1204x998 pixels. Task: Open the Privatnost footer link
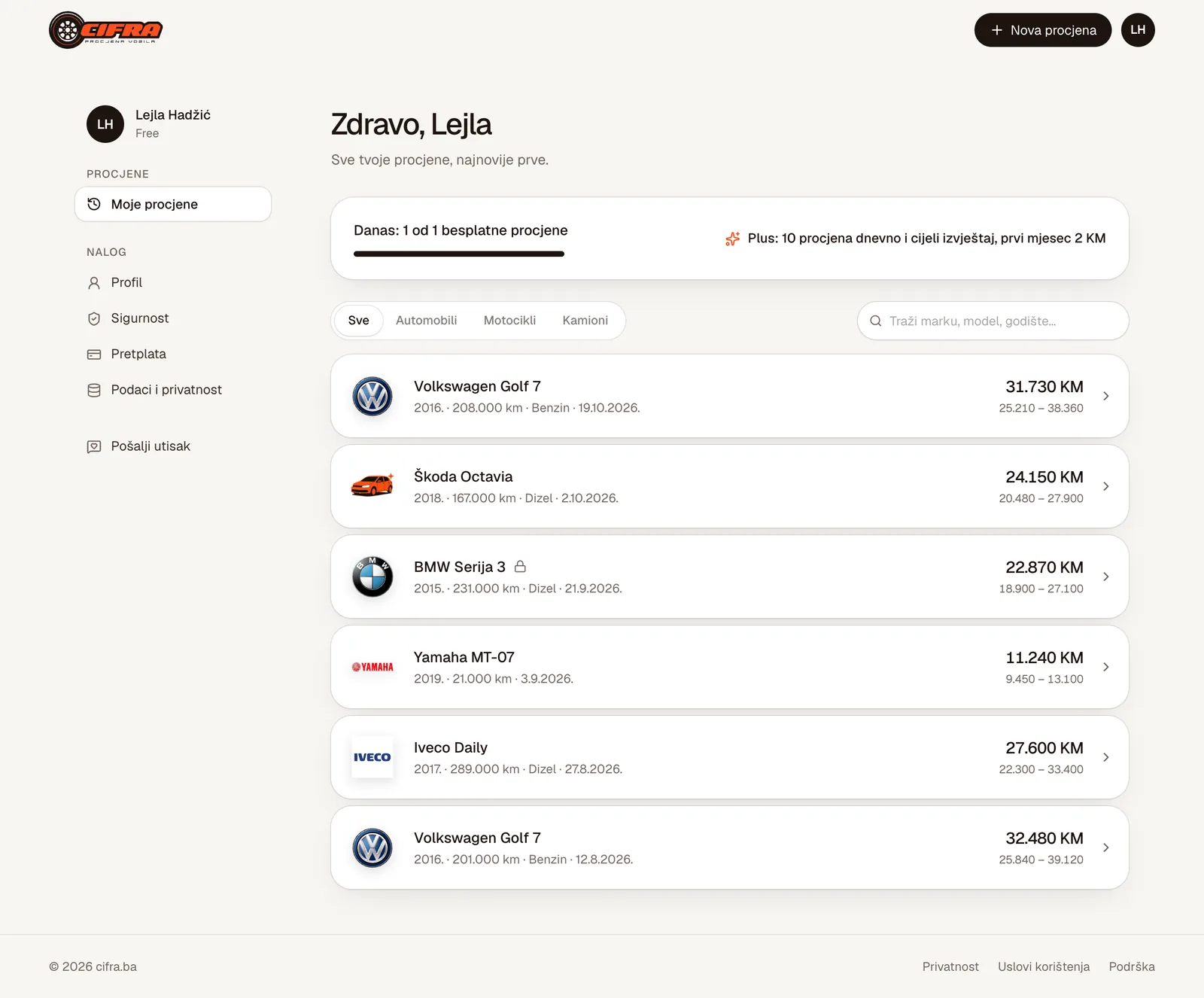[950, 966]
